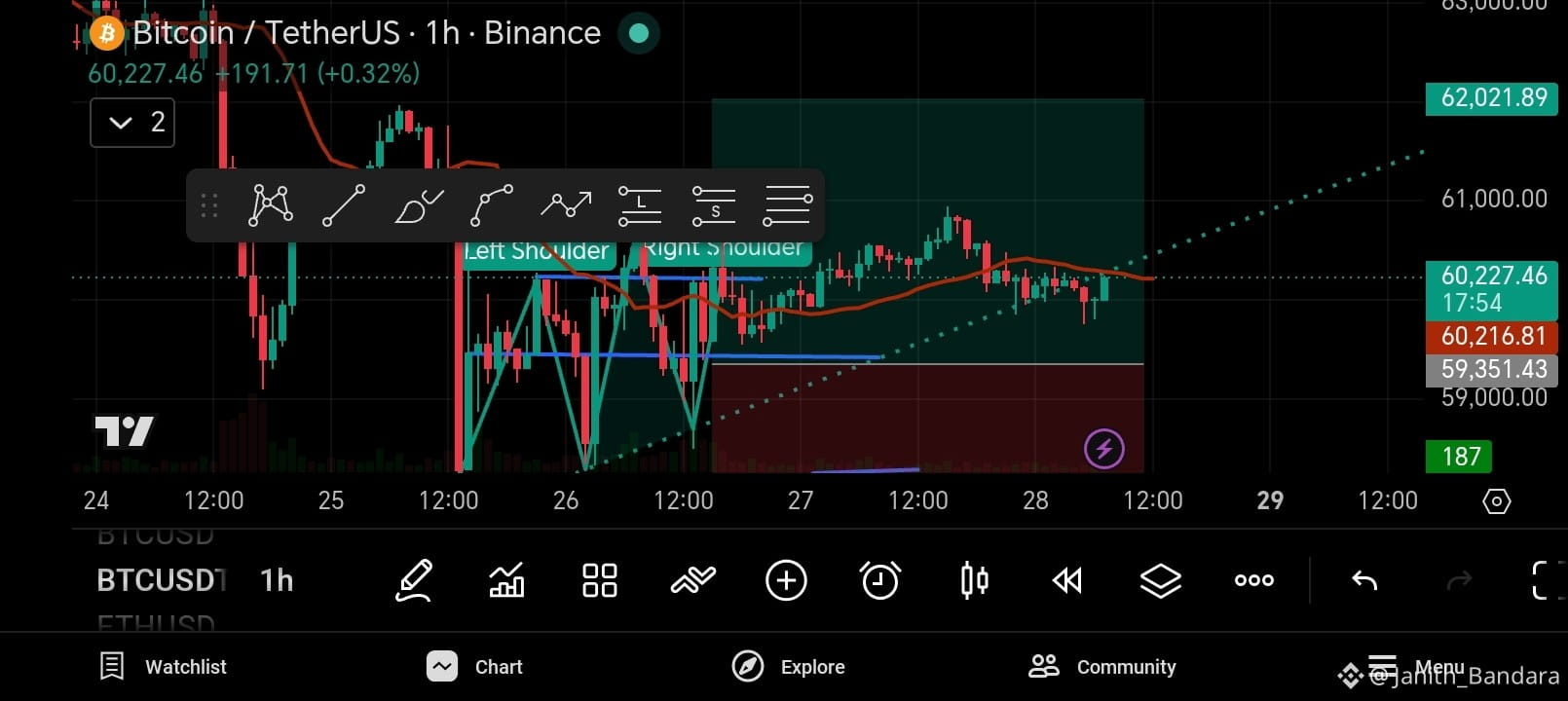Viewport: 1568px width, 701px height.
Task: Tap the plus-in-circle add icon
Action: click(787, 581)
